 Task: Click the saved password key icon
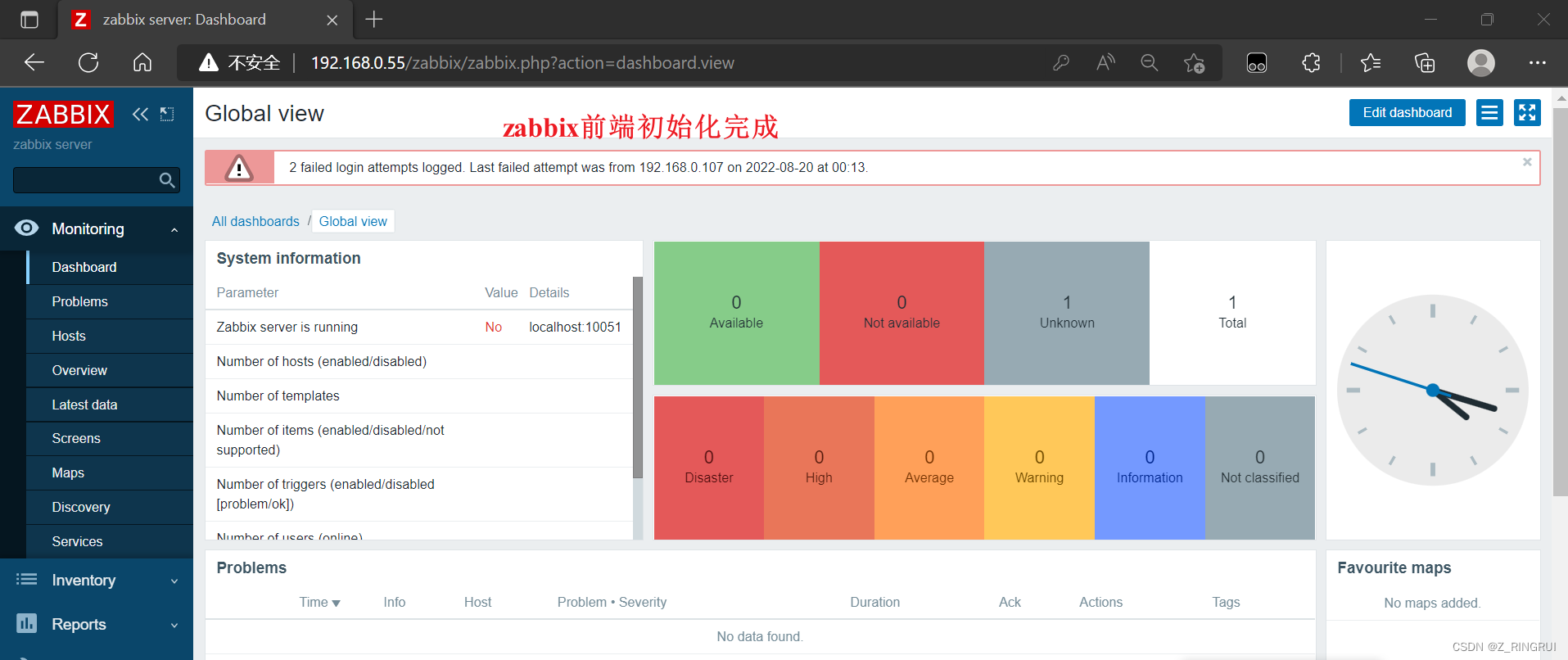point(1060,62)
